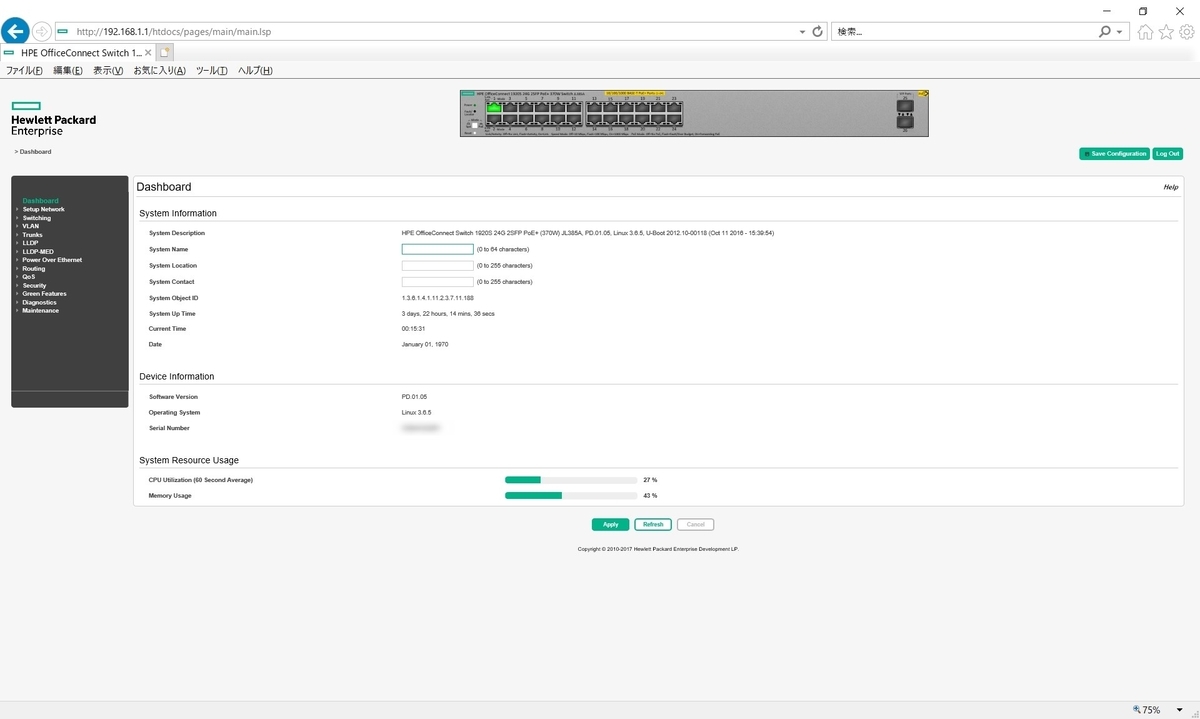Select Dashboard in the navigation tree

pyautogui.click(x=40, y=201)
